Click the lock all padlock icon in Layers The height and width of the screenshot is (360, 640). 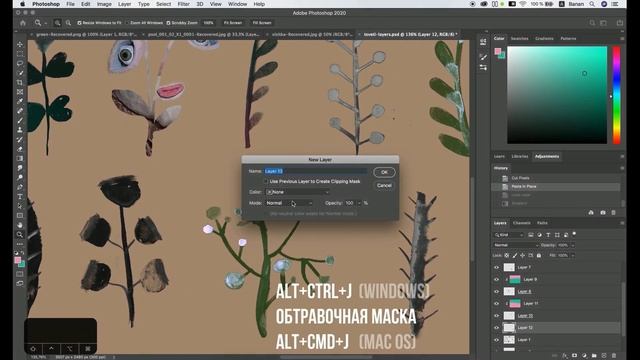(539, 256)
